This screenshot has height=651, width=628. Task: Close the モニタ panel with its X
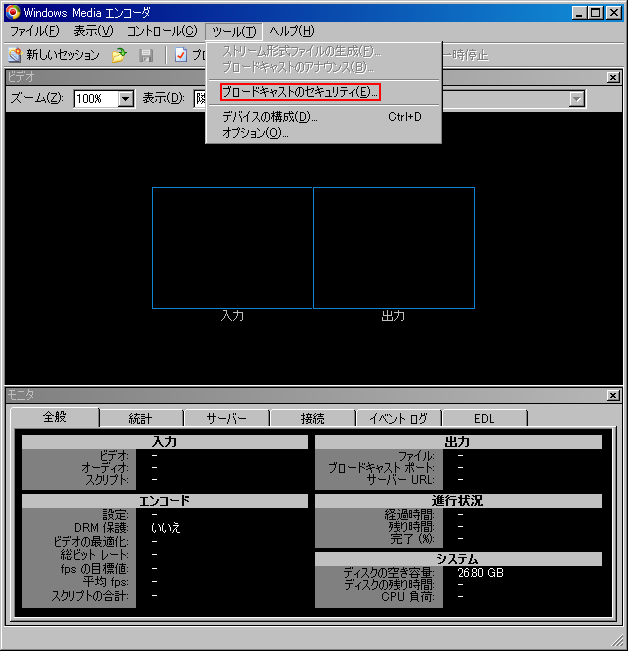(613, 396)
